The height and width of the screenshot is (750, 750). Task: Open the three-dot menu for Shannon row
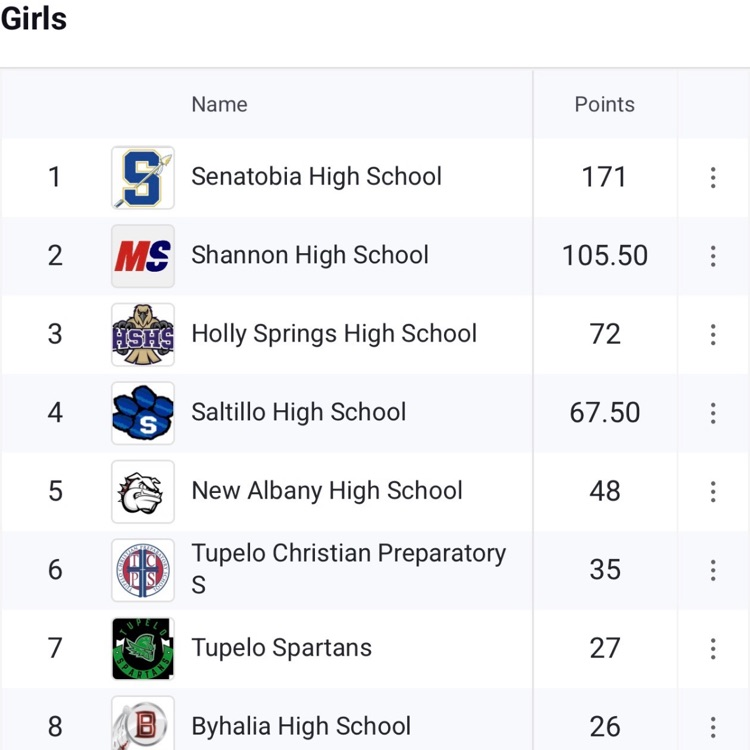(x=713, y=256)
